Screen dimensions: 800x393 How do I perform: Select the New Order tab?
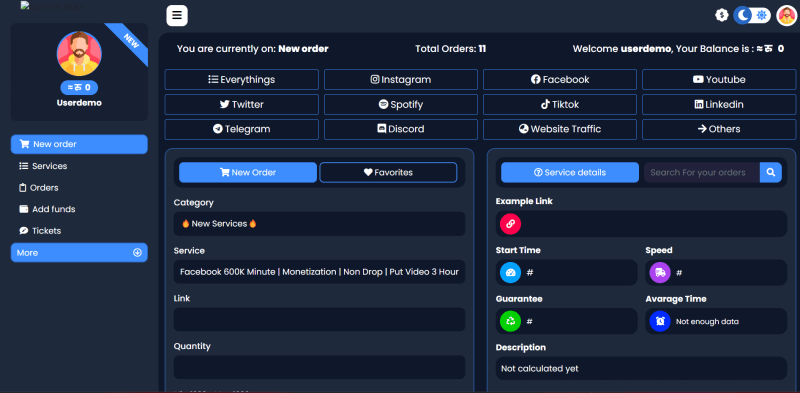point(248,173)
